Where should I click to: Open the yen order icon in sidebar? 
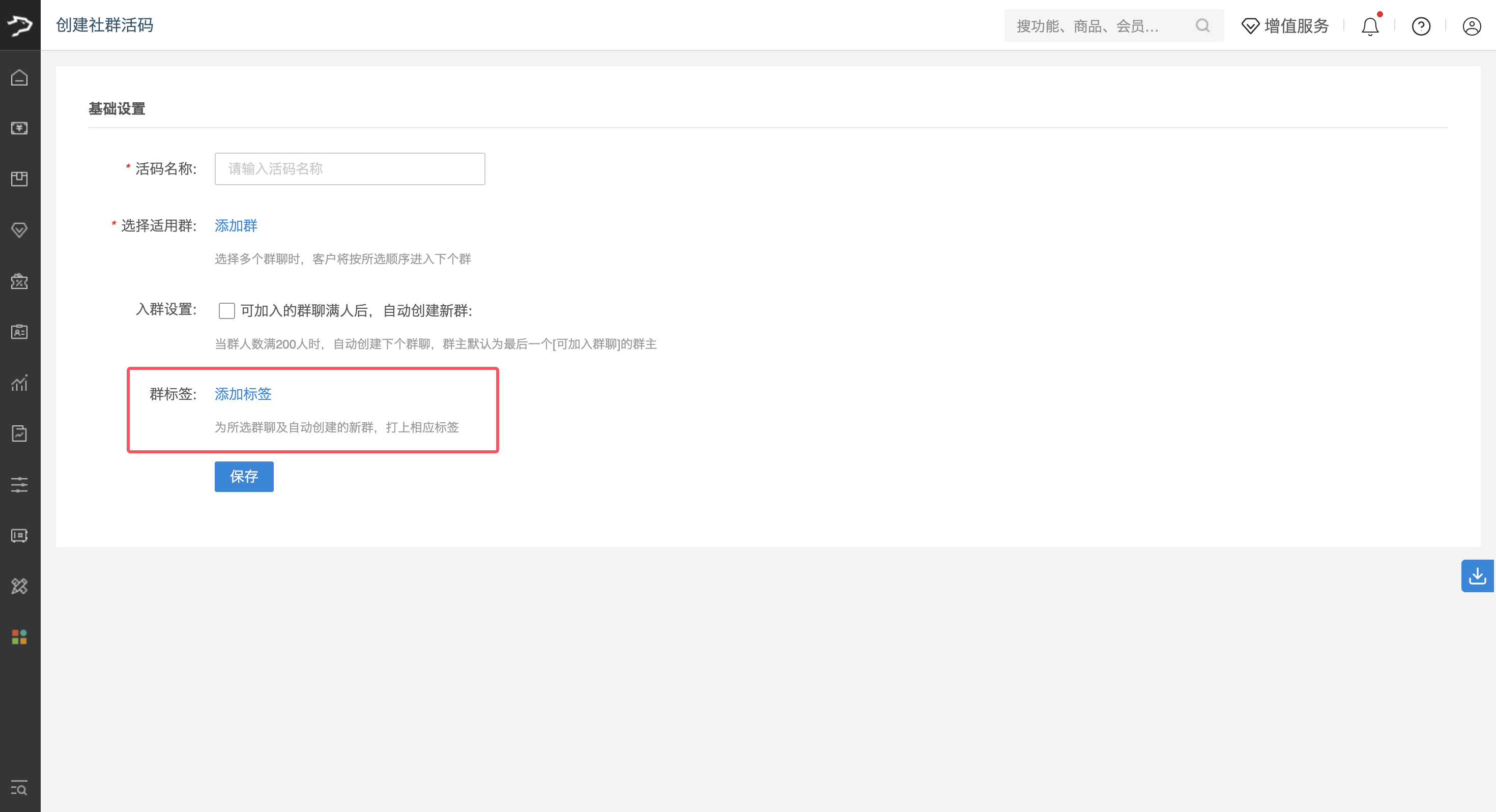(x=19, y=128)
